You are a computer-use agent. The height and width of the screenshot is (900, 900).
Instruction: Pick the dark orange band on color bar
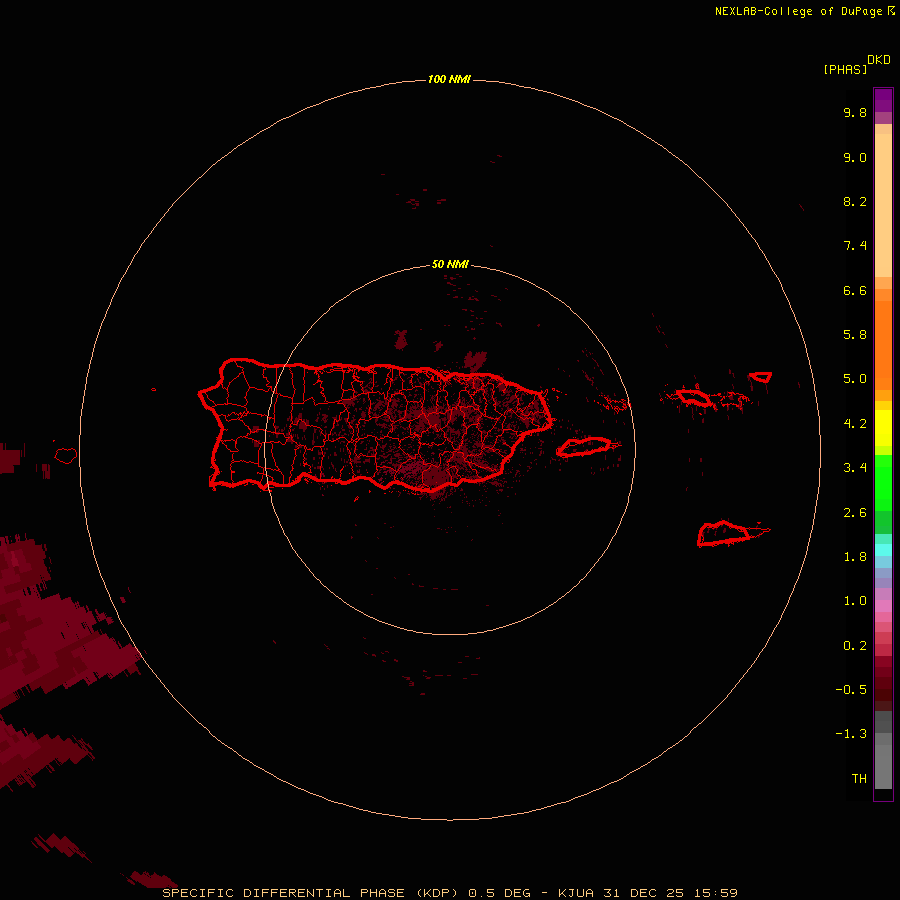(883, 344)
